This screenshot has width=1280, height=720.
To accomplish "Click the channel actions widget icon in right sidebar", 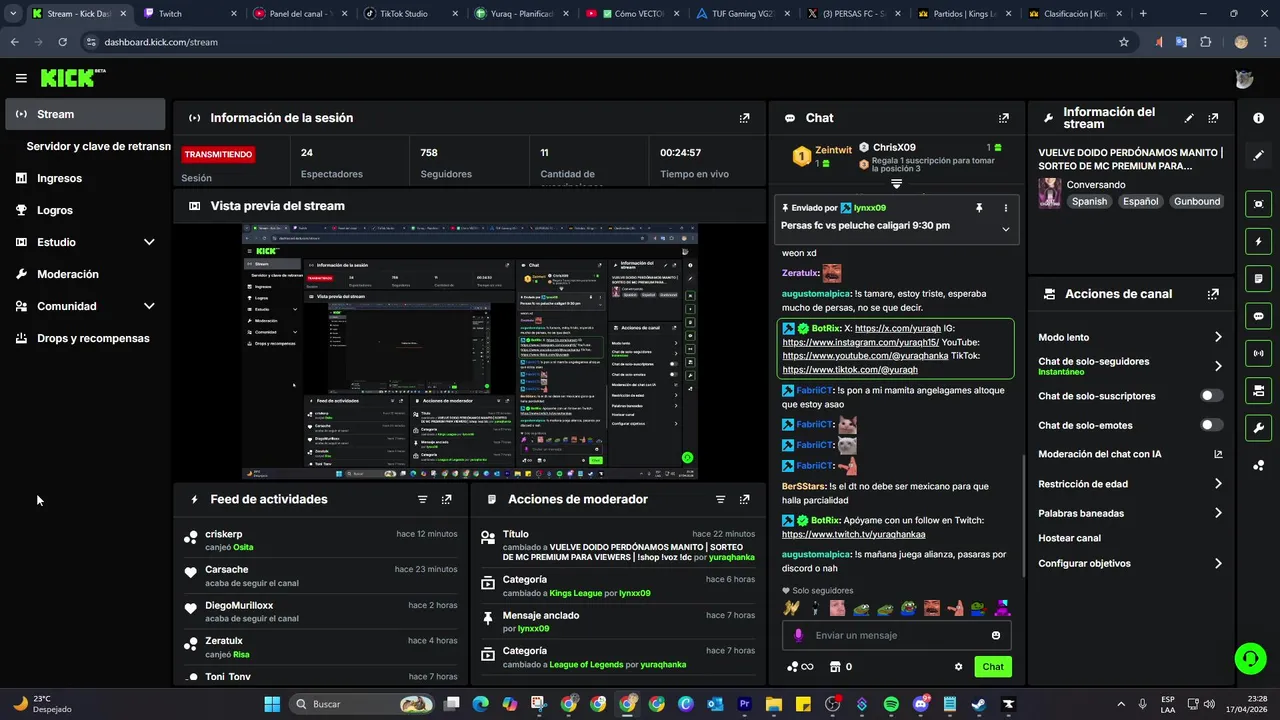I will [1258, 389].
